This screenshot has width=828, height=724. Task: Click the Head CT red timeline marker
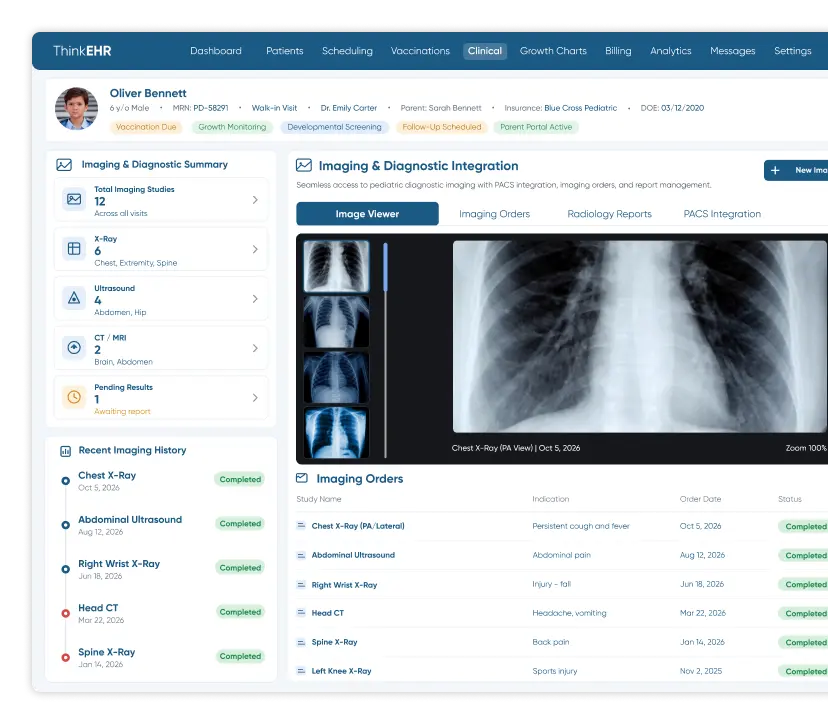(x=65, y=613)
